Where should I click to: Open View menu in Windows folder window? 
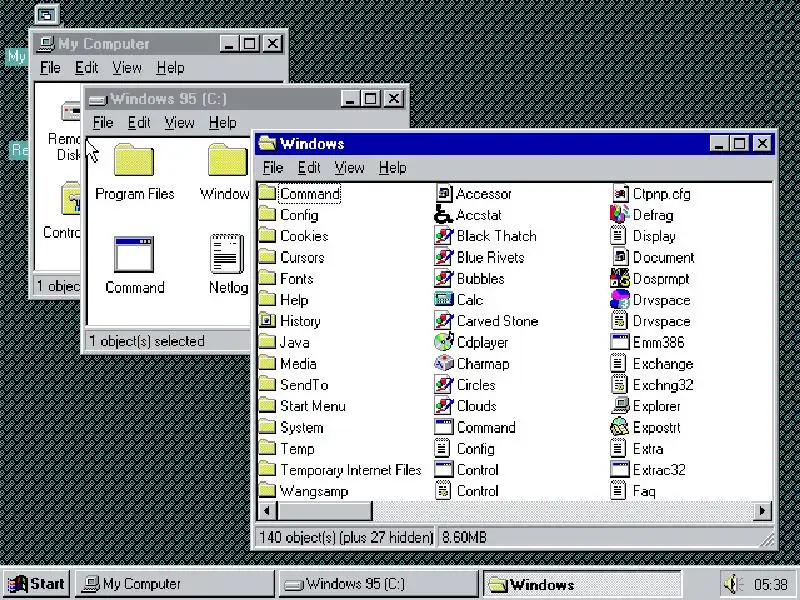click(x=349, y=167)
